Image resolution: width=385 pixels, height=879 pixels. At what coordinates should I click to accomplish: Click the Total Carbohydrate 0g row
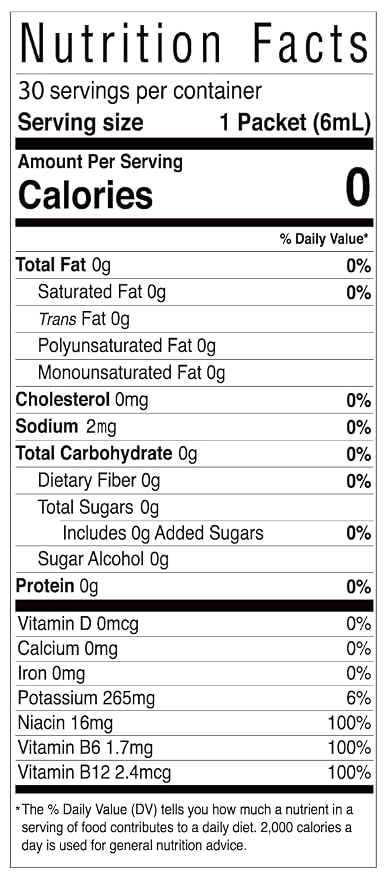[194, 454]
